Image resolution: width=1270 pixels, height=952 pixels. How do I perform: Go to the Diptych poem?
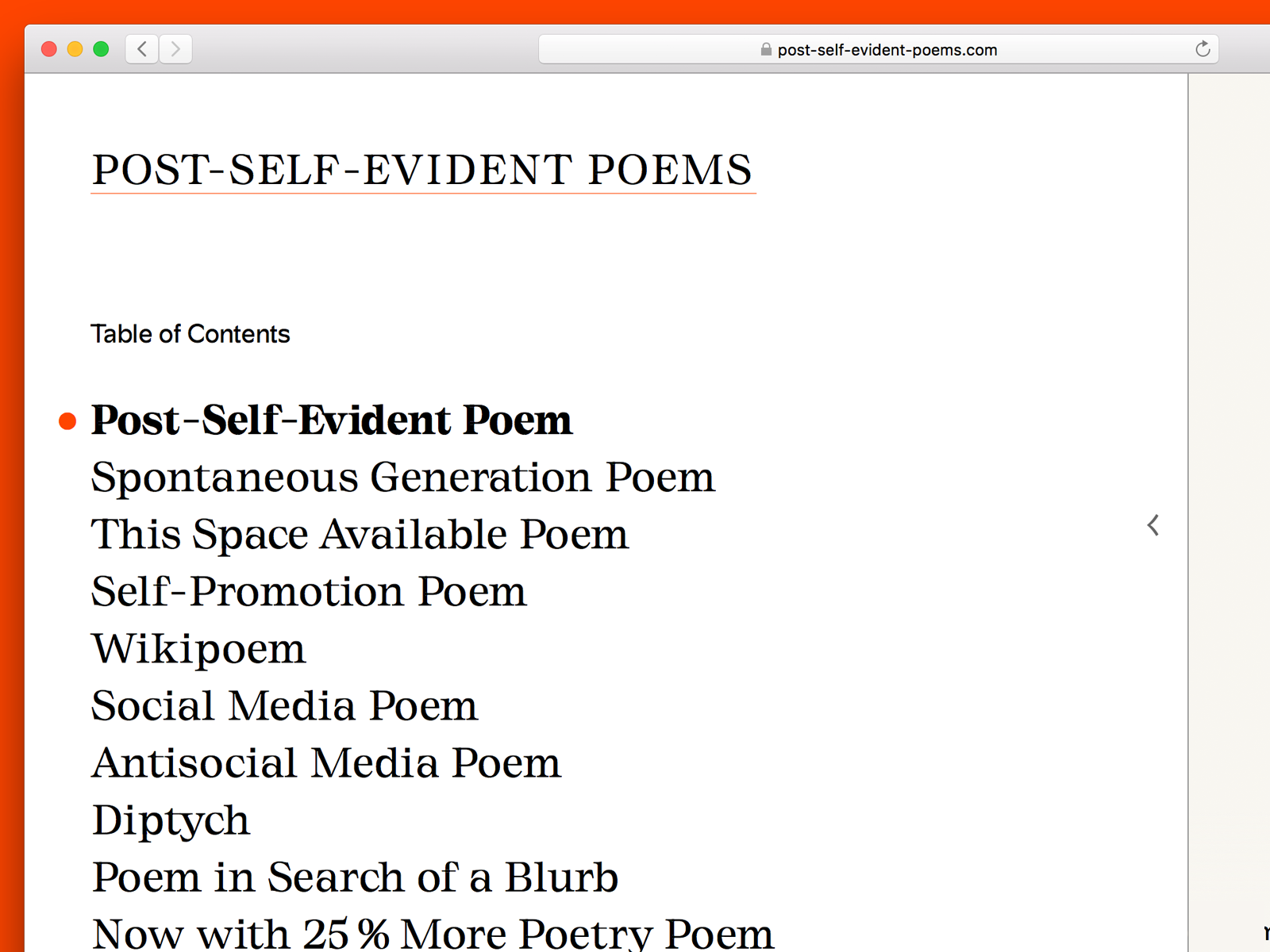[x=171, y=820]
